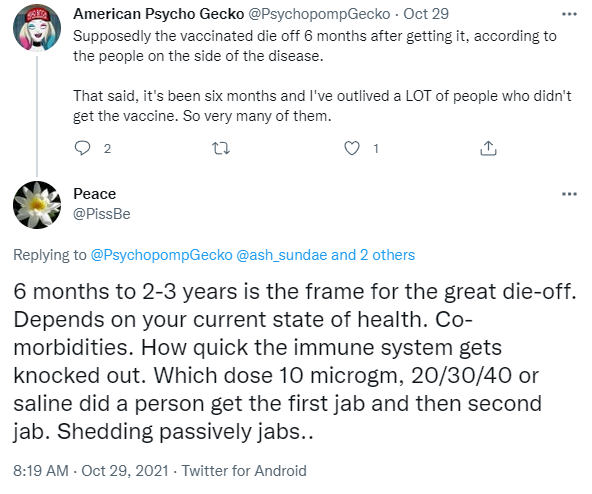Click the @PissBe handle
The image size is (592, 494).
(102, 214)
